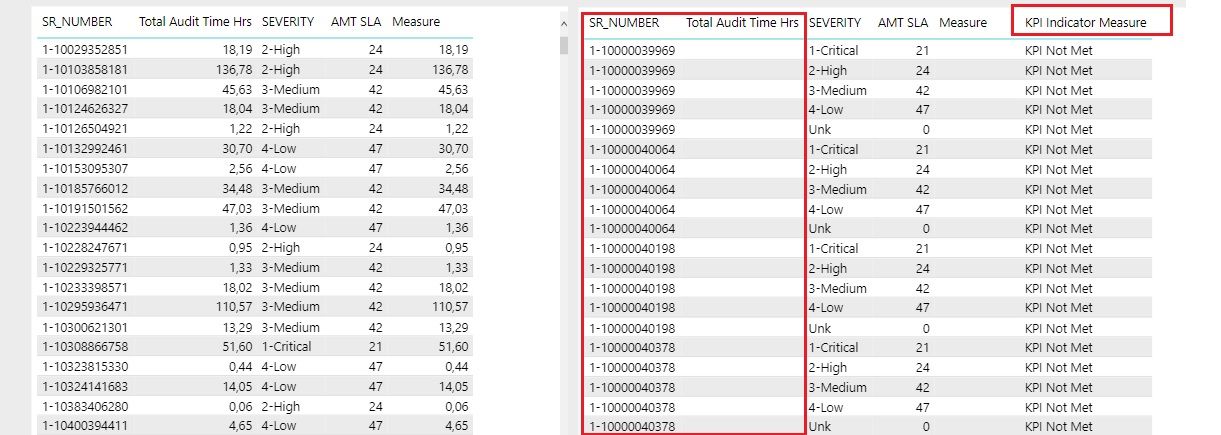
Task: Click AMT SLA 21 in 1-10000040378 1-Critical row
Action: pos(922,348)
